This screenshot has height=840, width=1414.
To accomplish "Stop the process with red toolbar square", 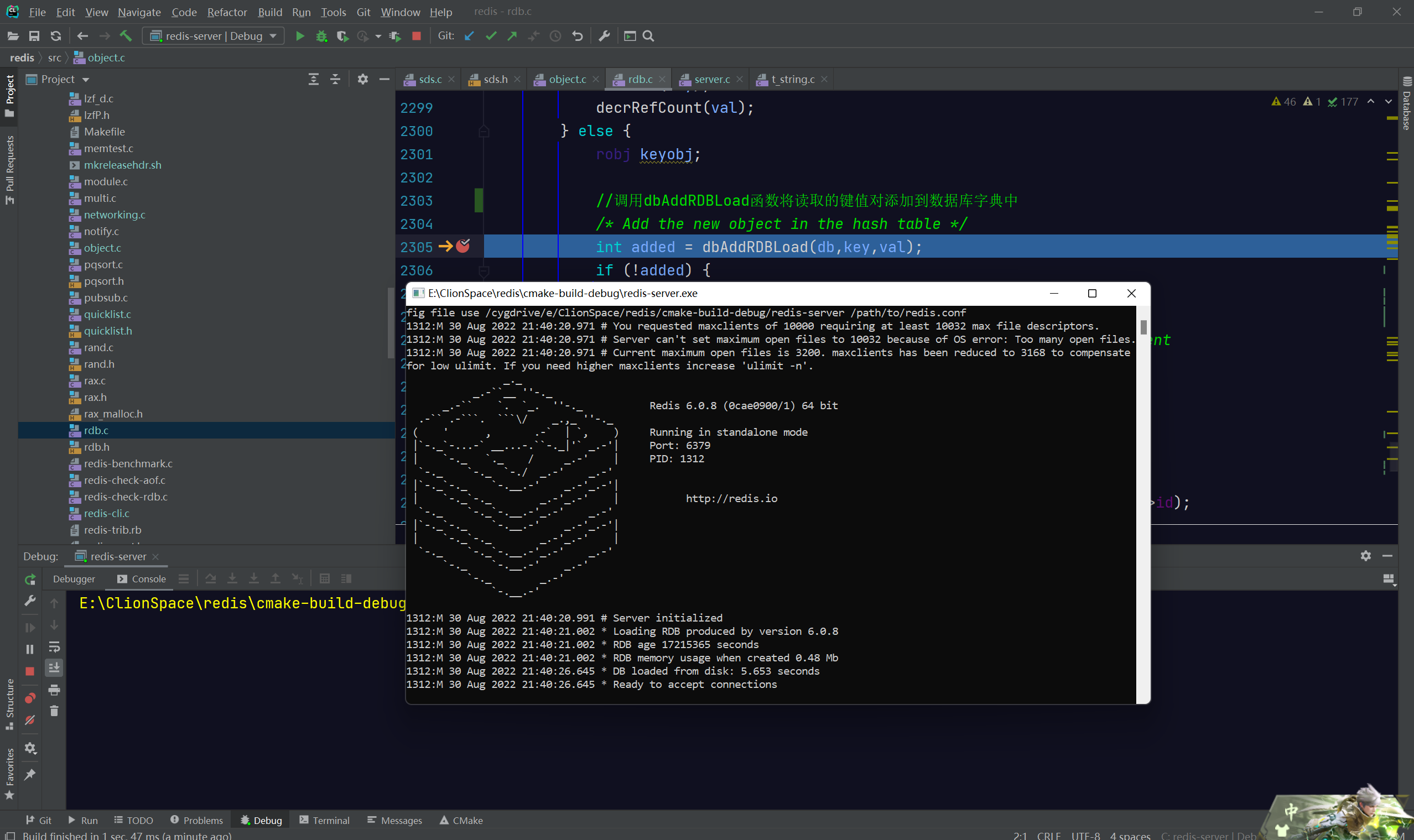I will click(416, 36).
